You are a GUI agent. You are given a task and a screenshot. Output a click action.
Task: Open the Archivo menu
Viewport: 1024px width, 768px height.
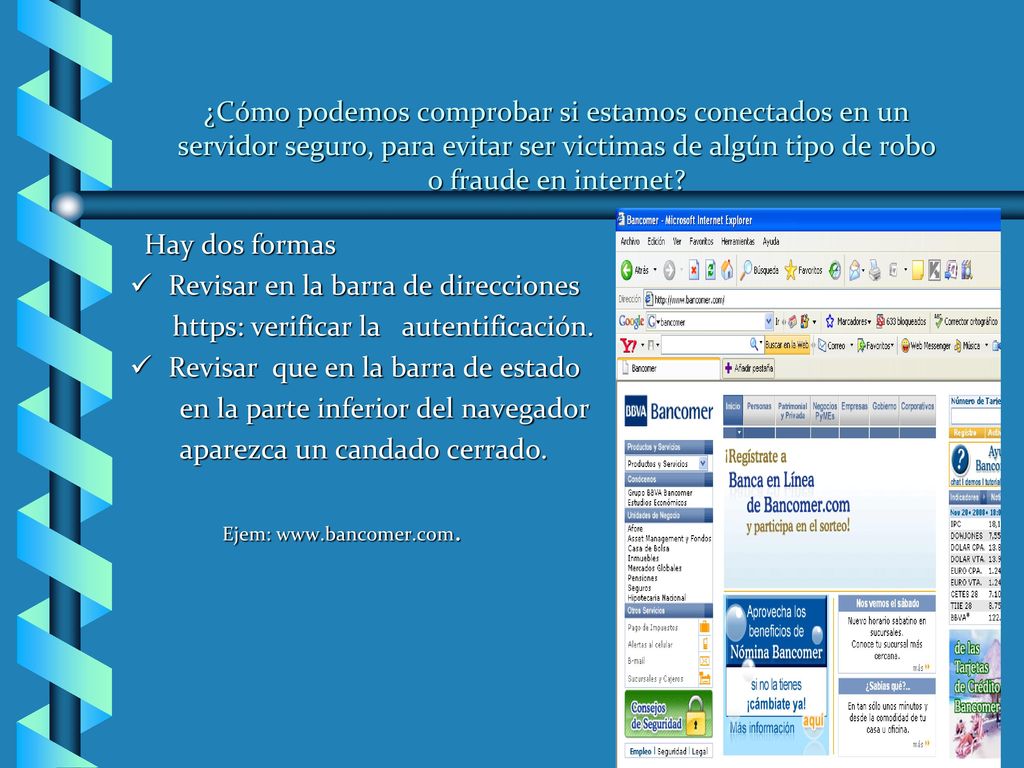(x=630, y=242)
